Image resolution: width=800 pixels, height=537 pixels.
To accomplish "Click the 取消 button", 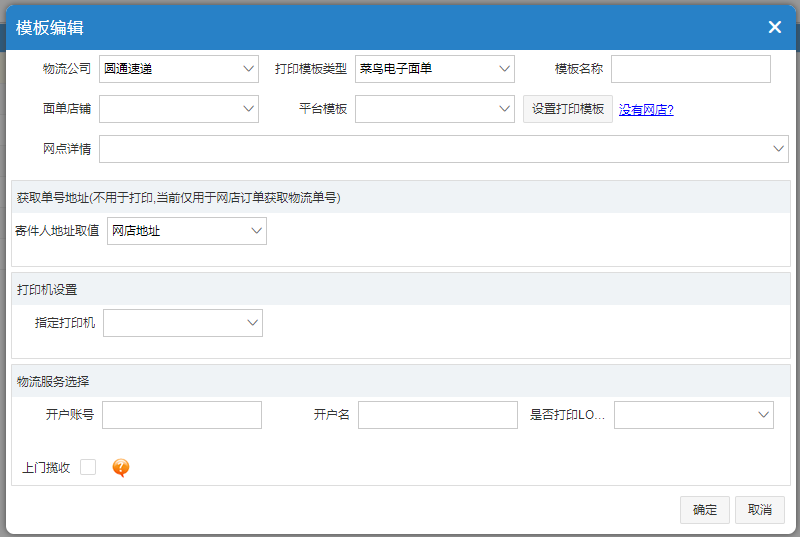I will [760, 509].
